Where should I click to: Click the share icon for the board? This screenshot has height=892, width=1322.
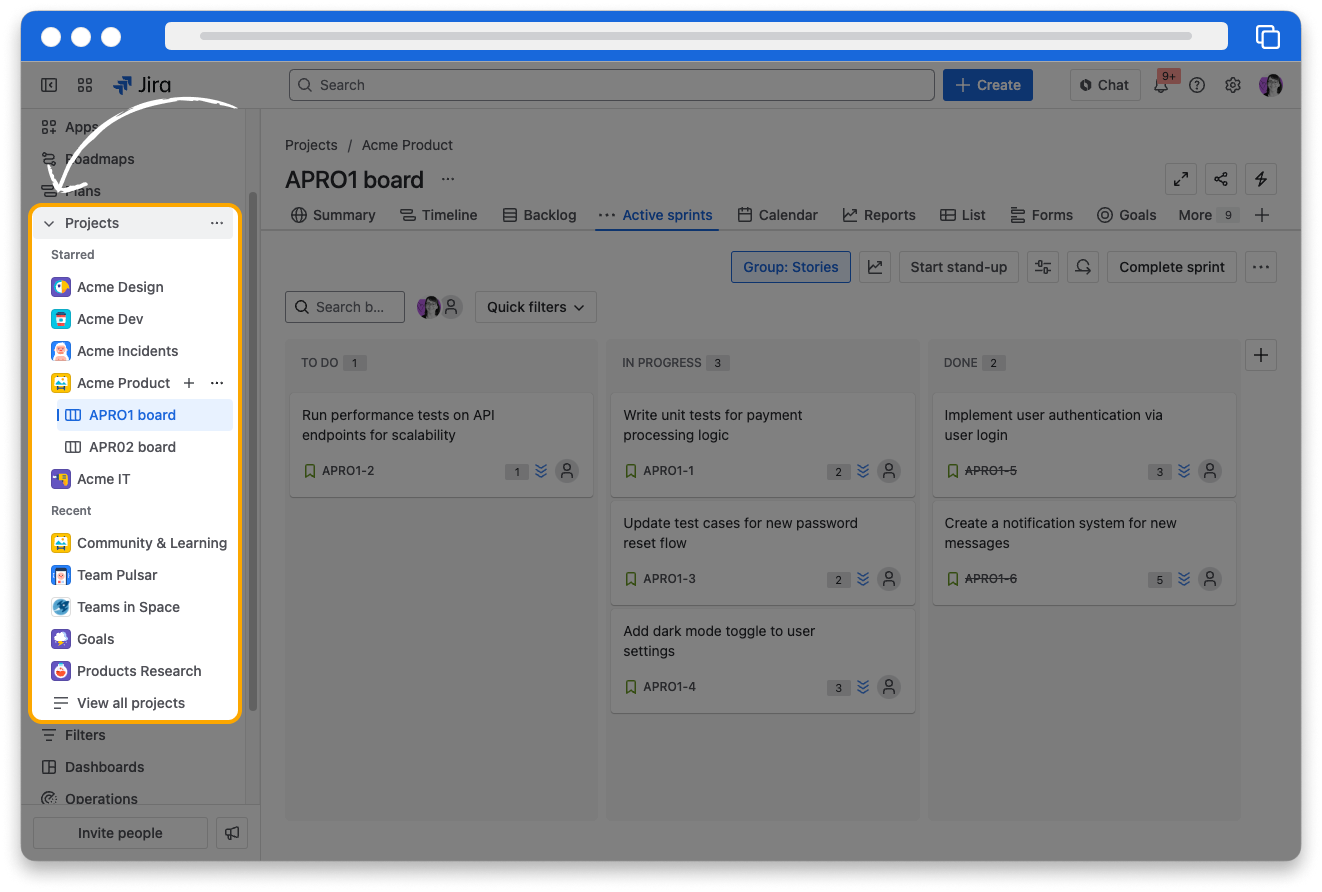(x=1221, y=179)
